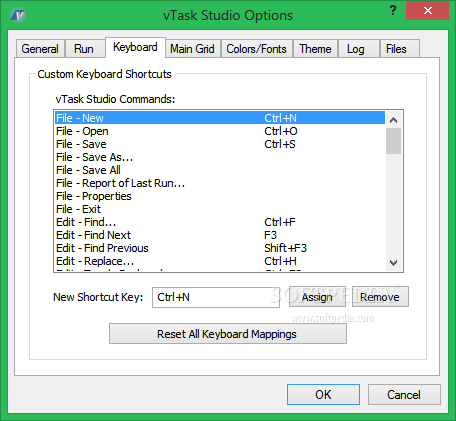This screenshot has width=456, height=421.
Task: Switch to the General tab
Action: (x=40, y=49)
